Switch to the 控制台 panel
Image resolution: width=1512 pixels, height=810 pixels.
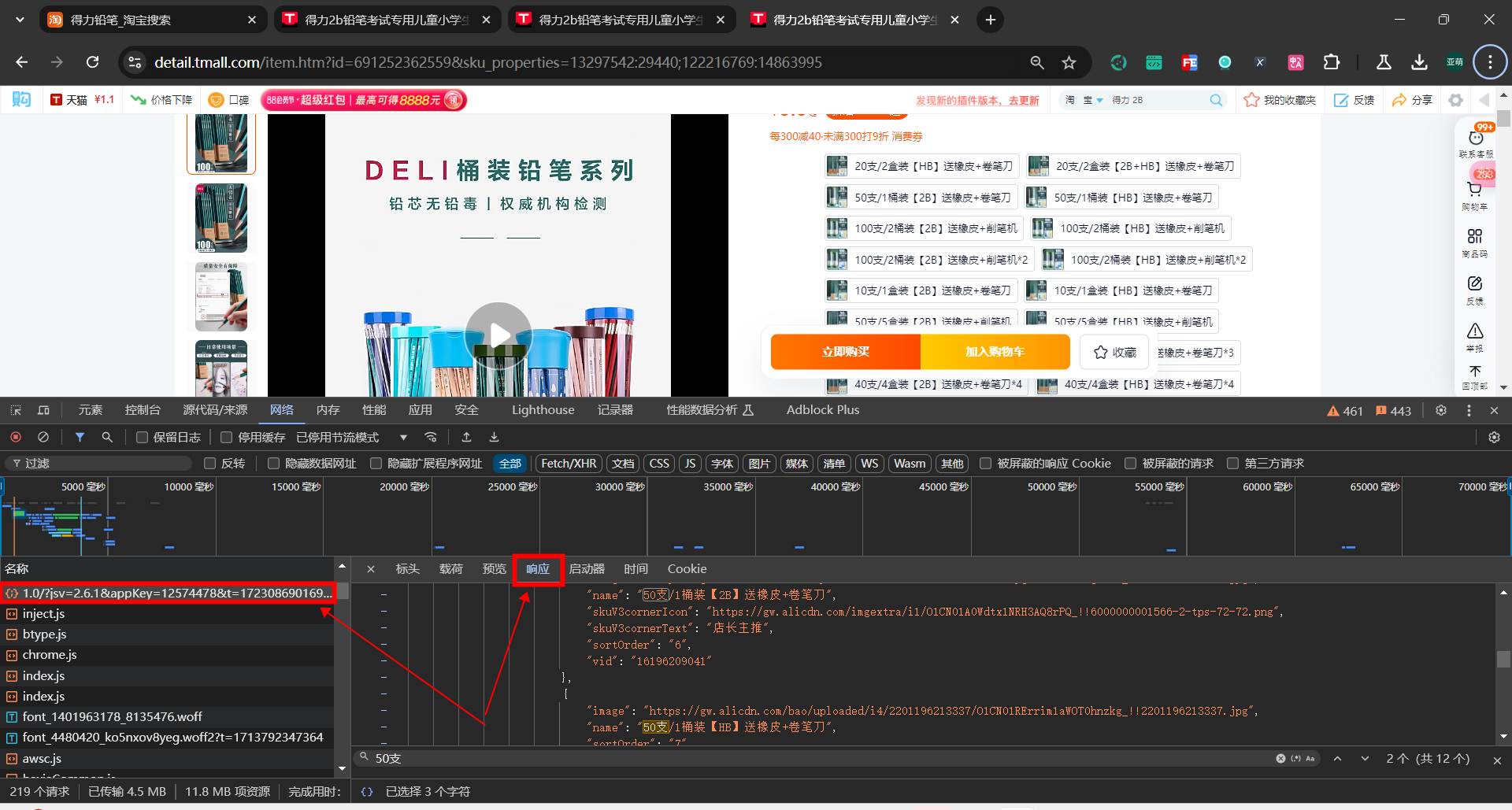[143, 410]
